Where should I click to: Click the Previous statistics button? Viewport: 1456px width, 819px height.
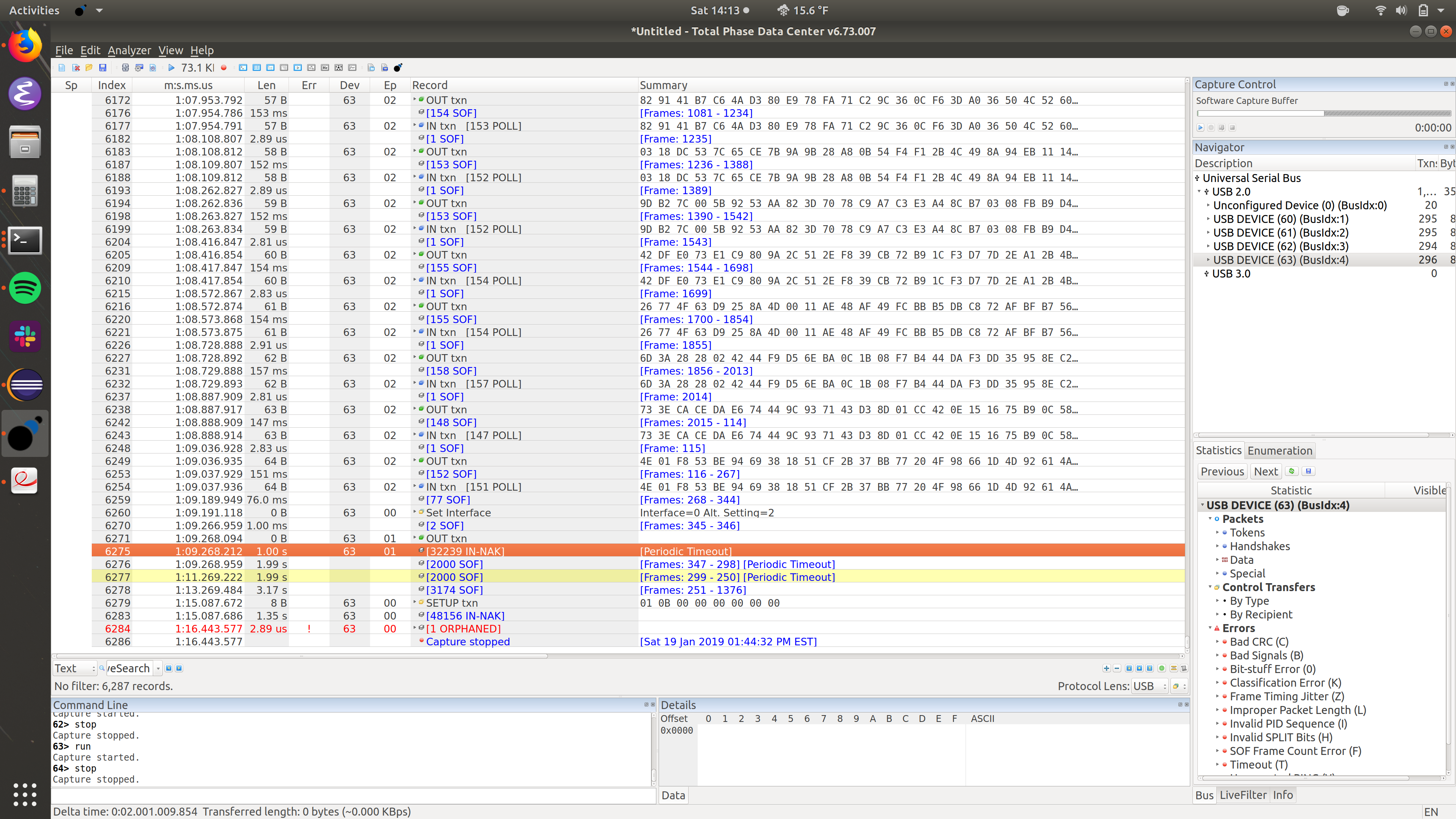click(x=1222, y=471)
